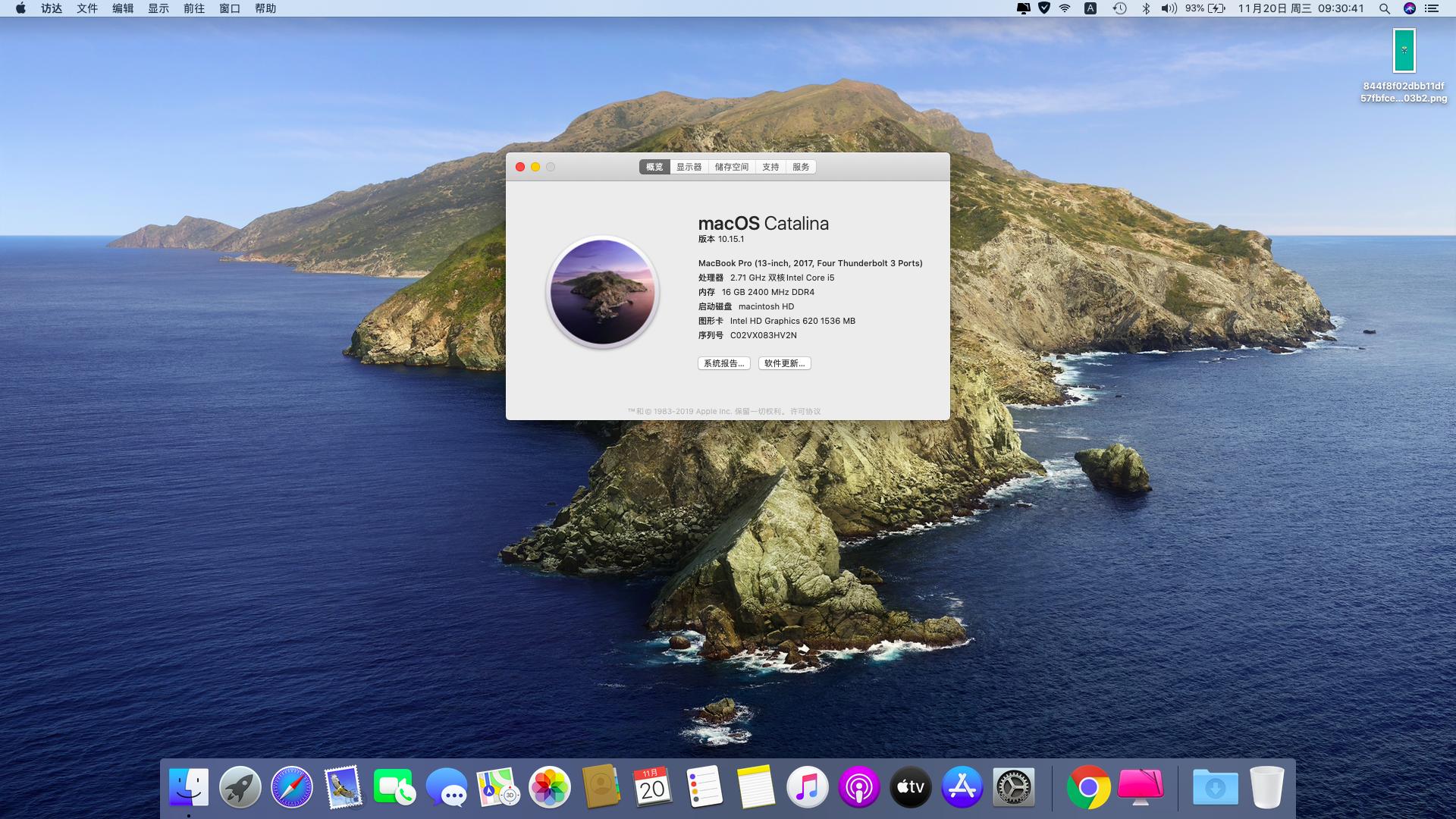Open Safari from the Dock
1456x819 pixels.
pyautogui.click(x=290, y=787)
